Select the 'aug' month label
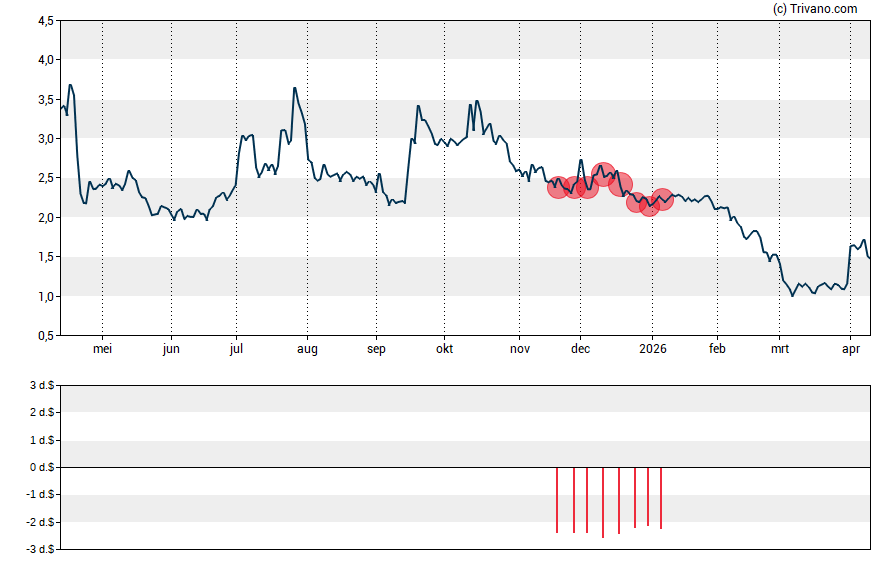Image resolution: width=888 pixels, height=565 pixels. [307, 350]
